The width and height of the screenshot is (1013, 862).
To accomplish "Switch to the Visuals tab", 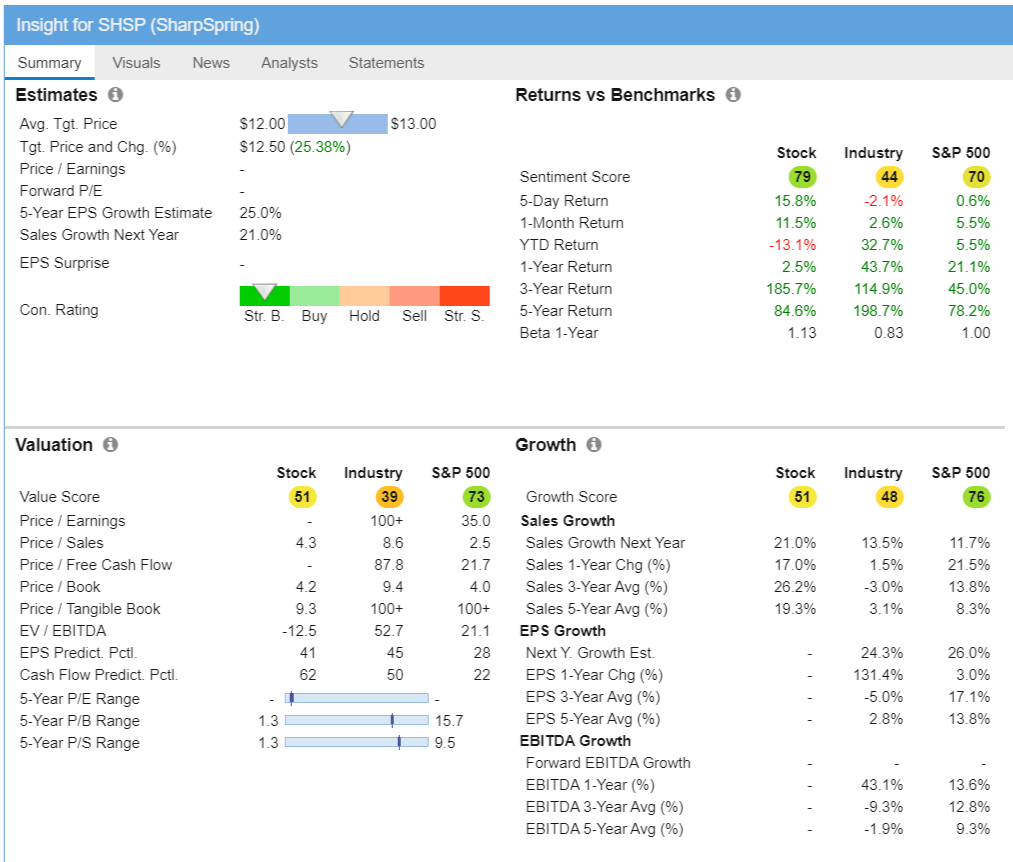I will point(136,62).
